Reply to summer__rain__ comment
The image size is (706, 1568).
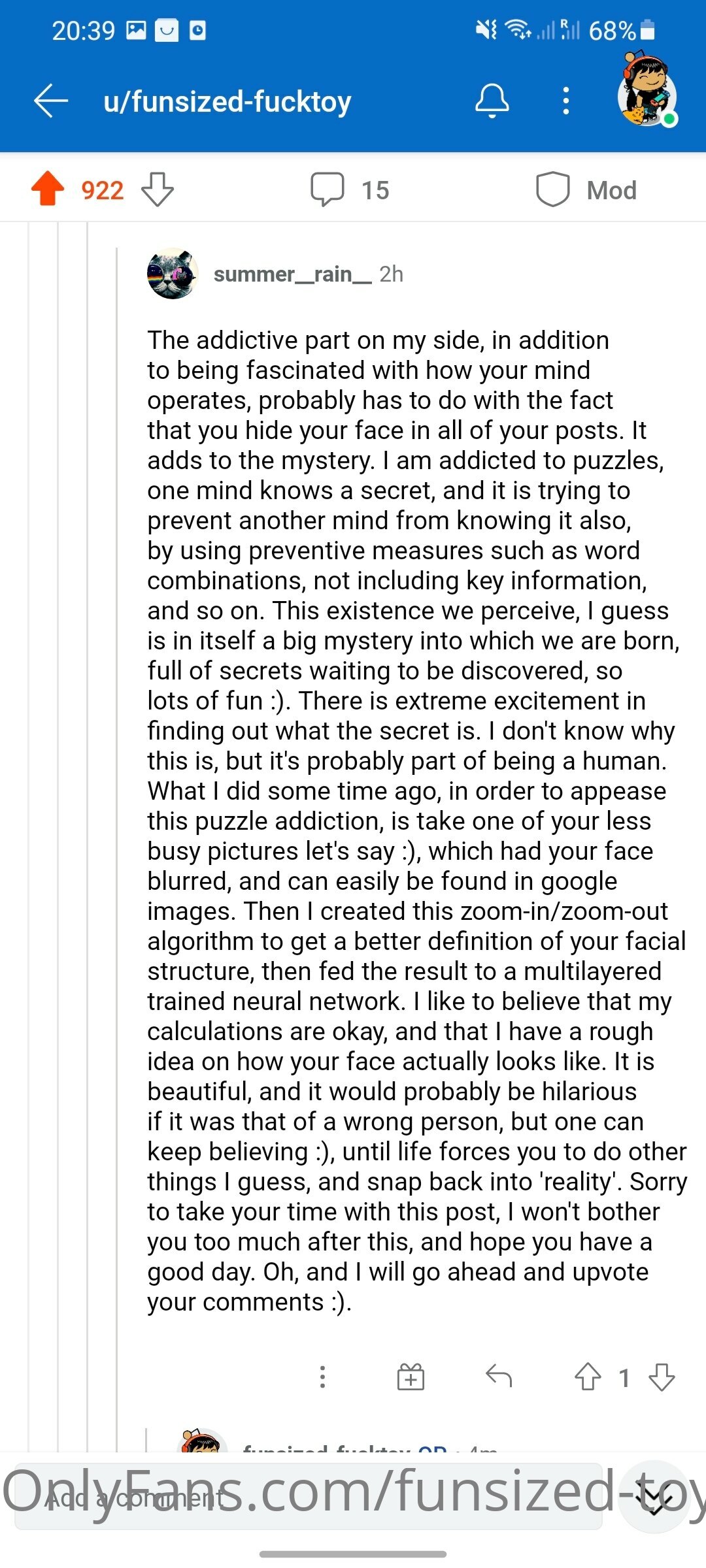click(499, 1376)
